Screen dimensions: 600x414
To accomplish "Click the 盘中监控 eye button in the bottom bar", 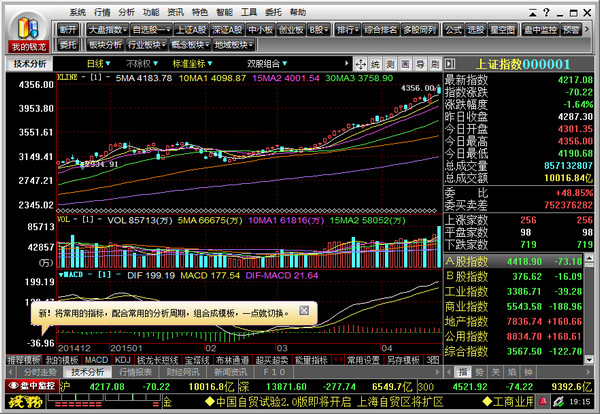I will click(32, 386).
